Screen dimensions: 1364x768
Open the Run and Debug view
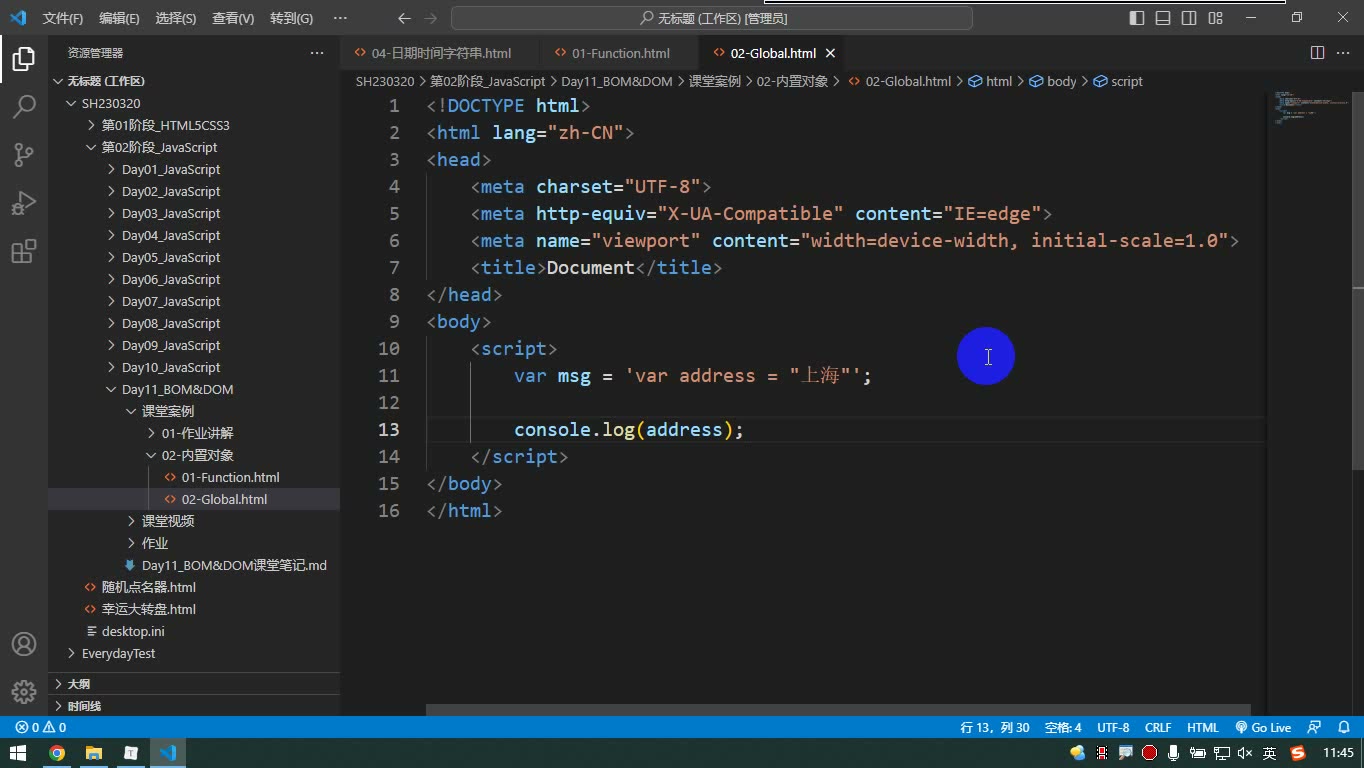pyautogui.click(x=23, y=203)
